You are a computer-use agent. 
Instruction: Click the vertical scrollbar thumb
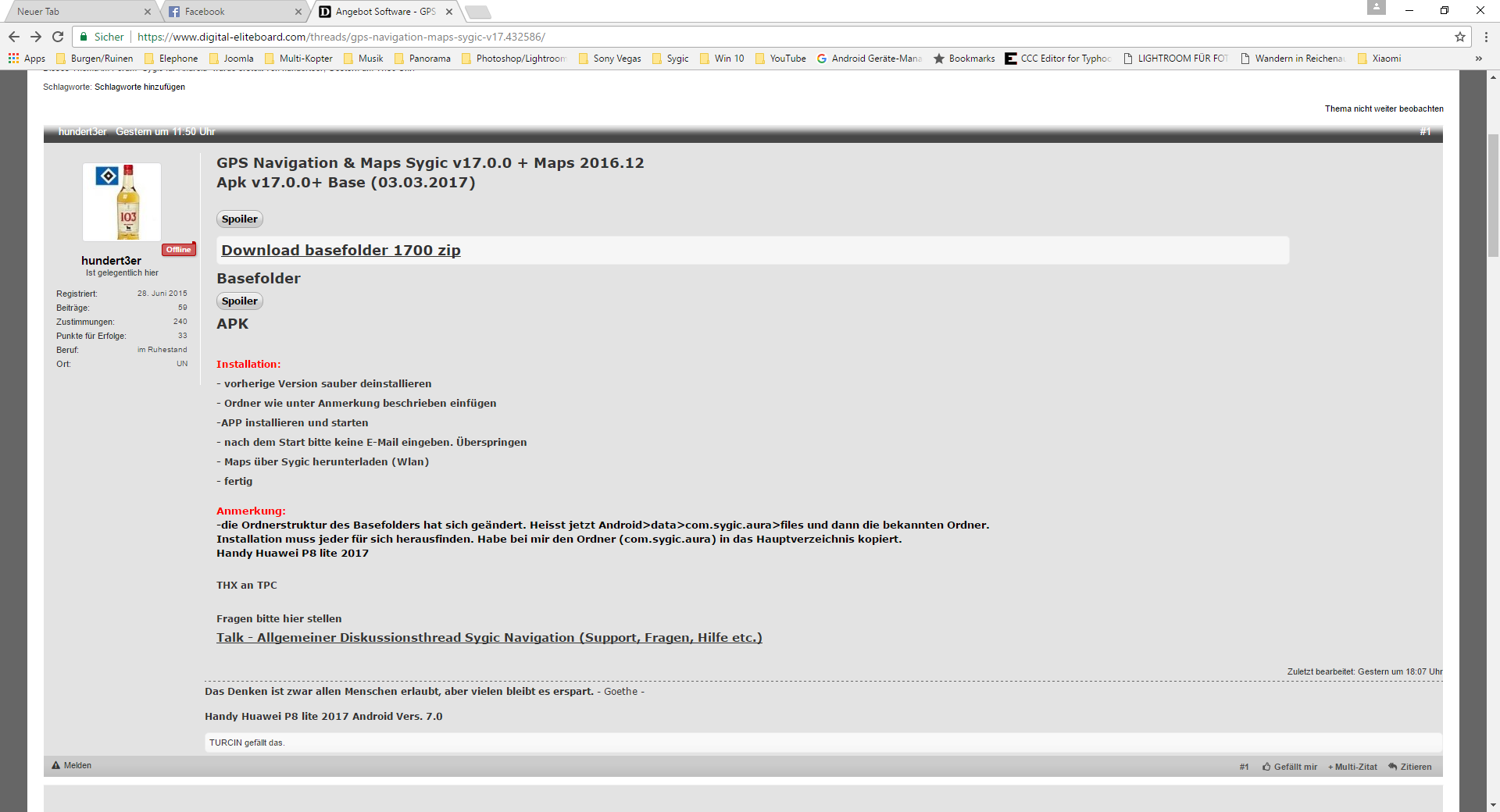click(x=1493, y=195)
